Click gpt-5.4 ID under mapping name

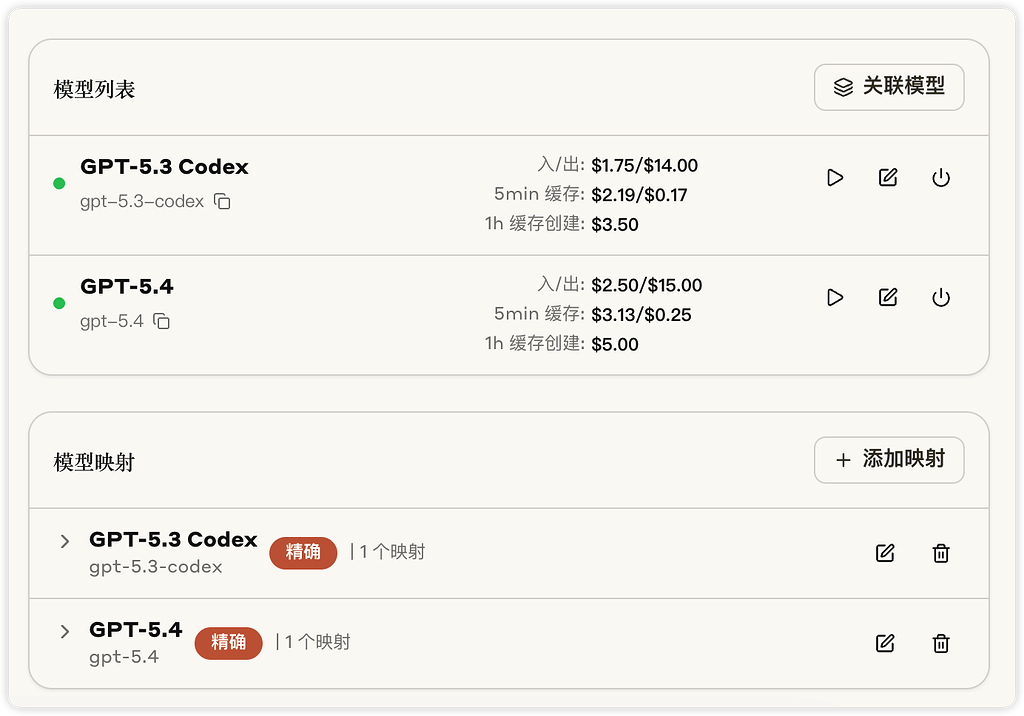[124, 657]
